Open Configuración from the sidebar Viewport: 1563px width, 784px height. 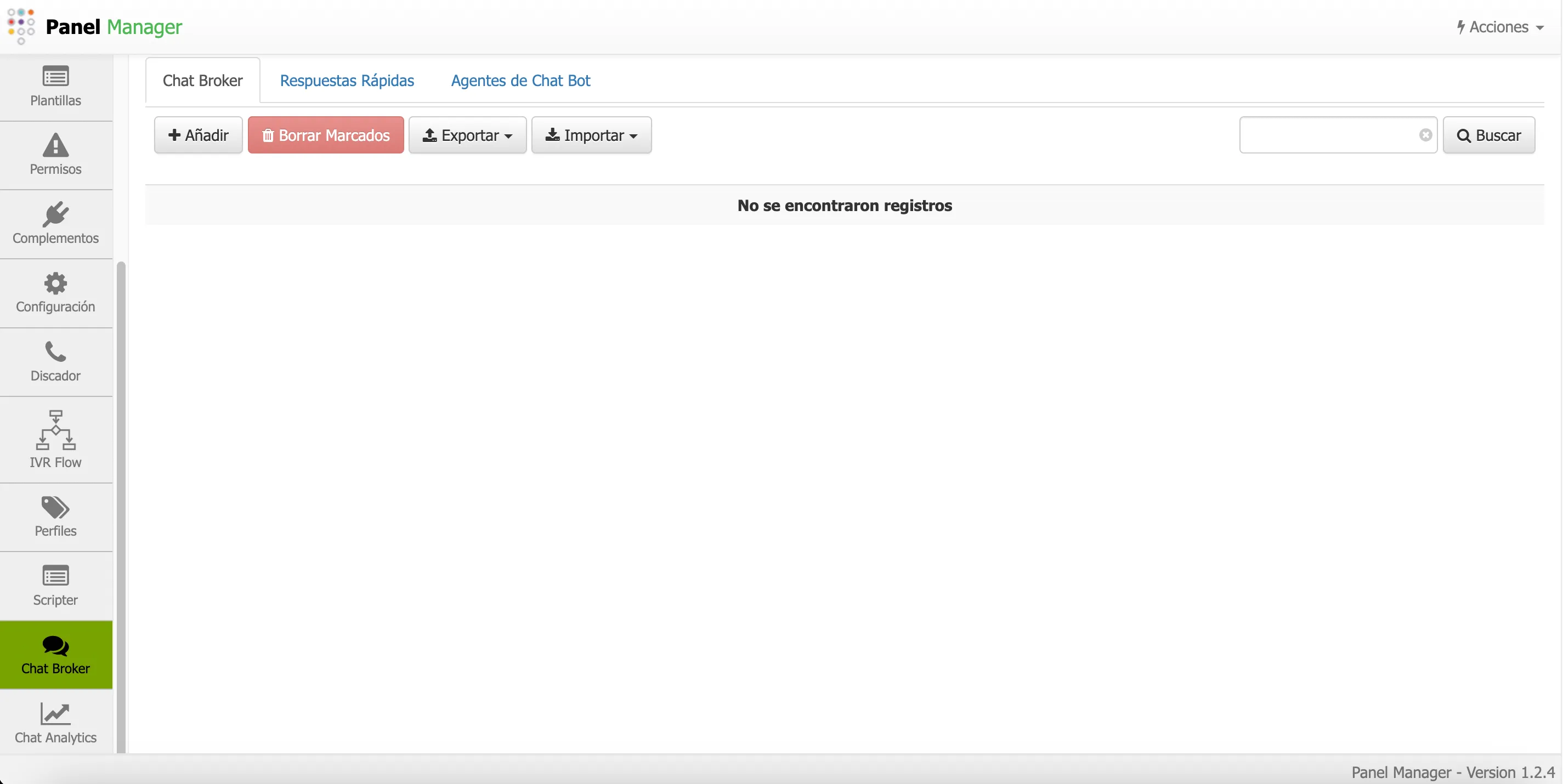pos(55,293)
